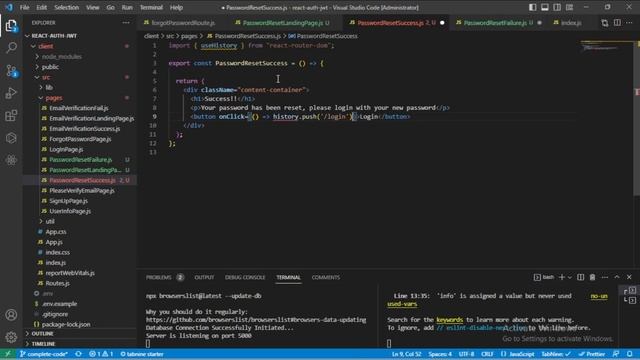Open the Run and Debug view
The image size is (640, 360).
11,93
